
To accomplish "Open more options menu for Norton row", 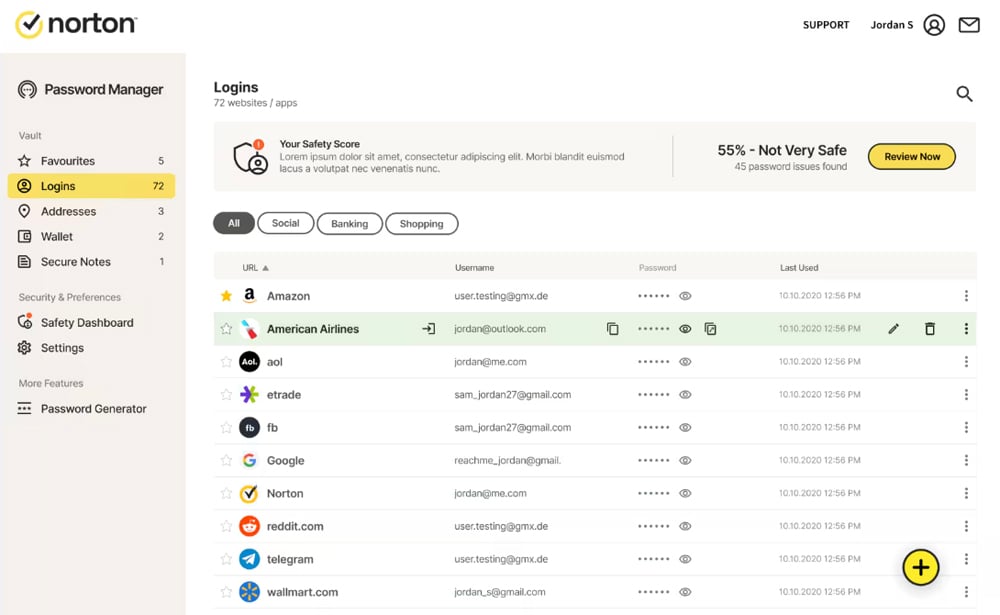I will pos(966,494).
